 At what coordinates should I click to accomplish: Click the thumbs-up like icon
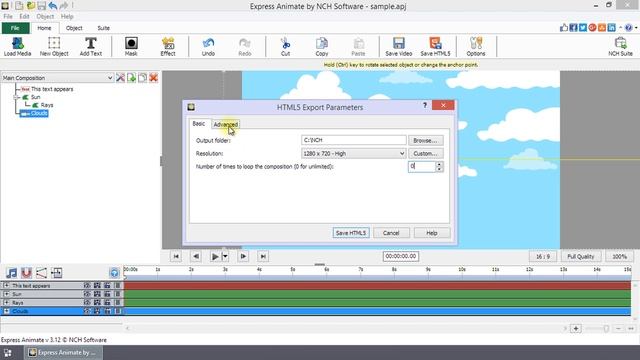(564, 27)
